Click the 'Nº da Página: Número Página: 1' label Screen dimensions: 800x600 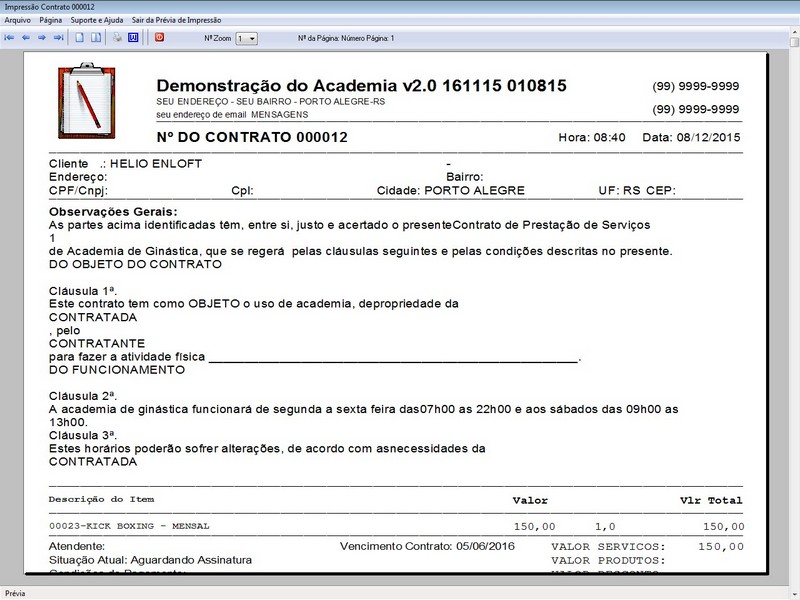[x=346, y=38]
